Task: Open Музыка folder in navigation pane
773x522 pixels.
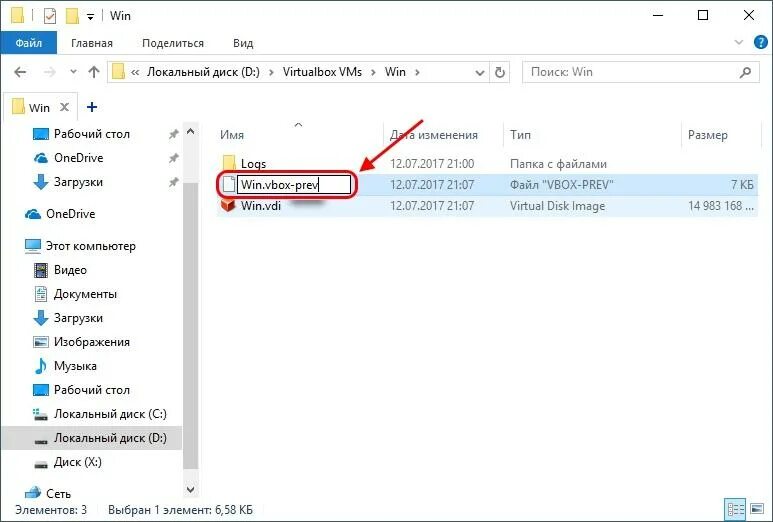Action: coord(64,366)
